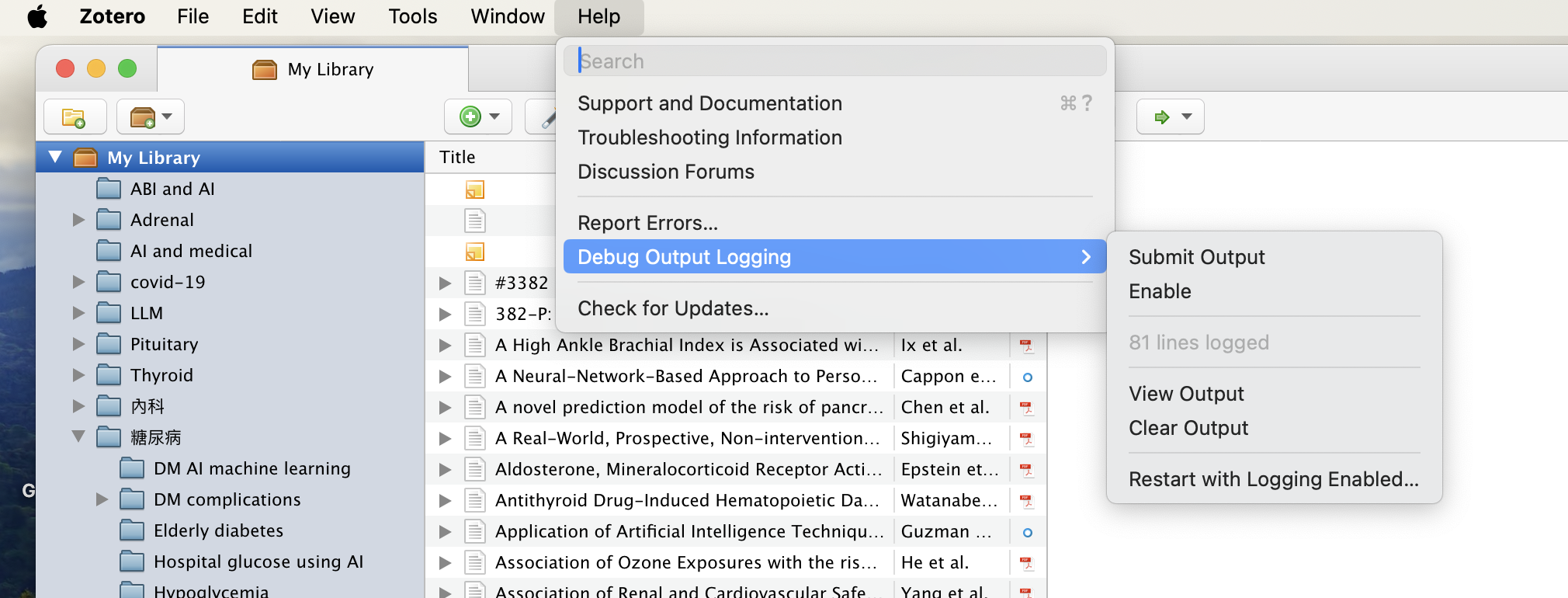Select A novel prediction model item

[x=689, y=407]
